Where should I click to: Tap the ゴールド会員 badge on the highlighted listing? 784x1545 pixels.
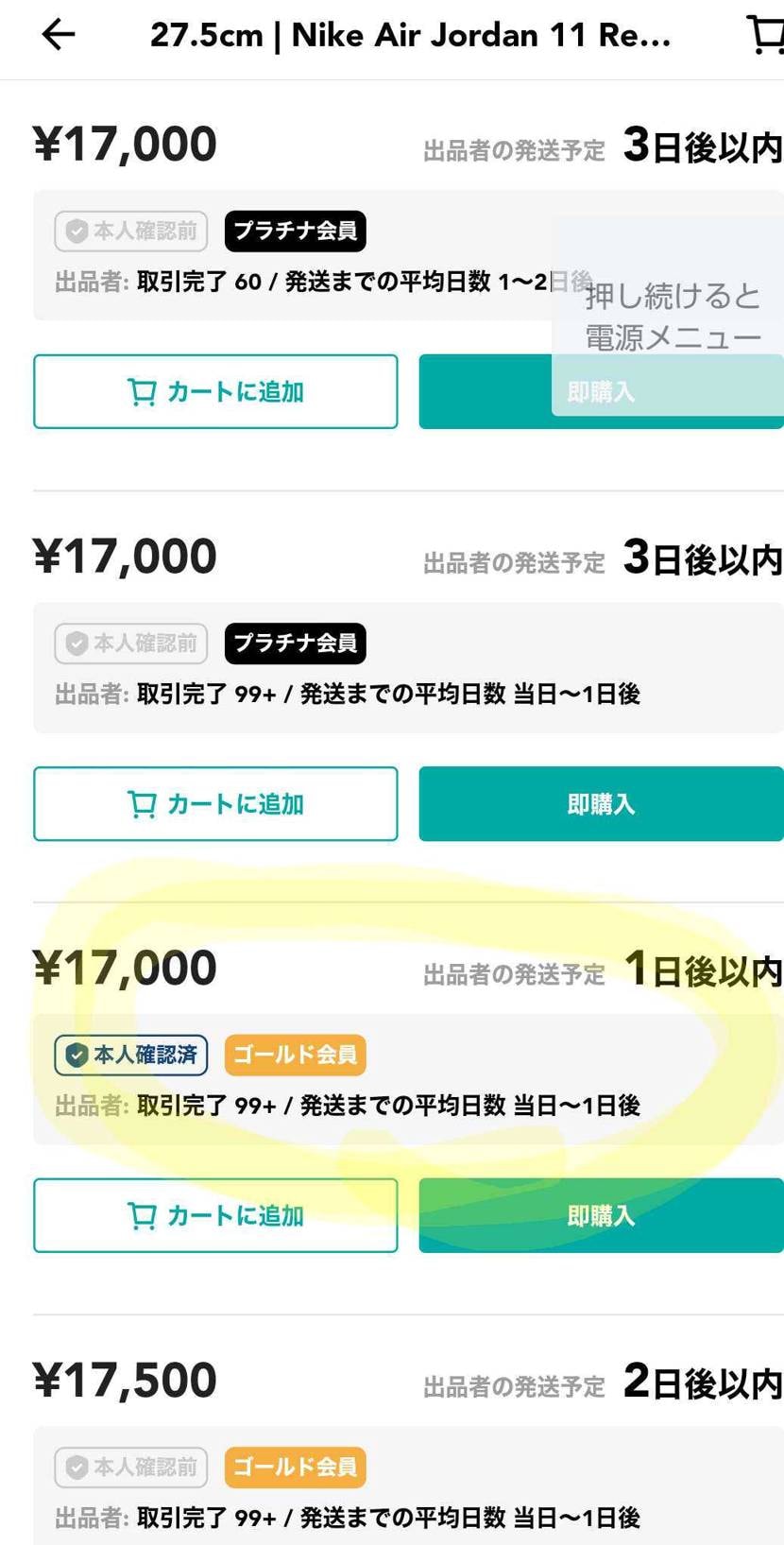tap(294, 1056)
